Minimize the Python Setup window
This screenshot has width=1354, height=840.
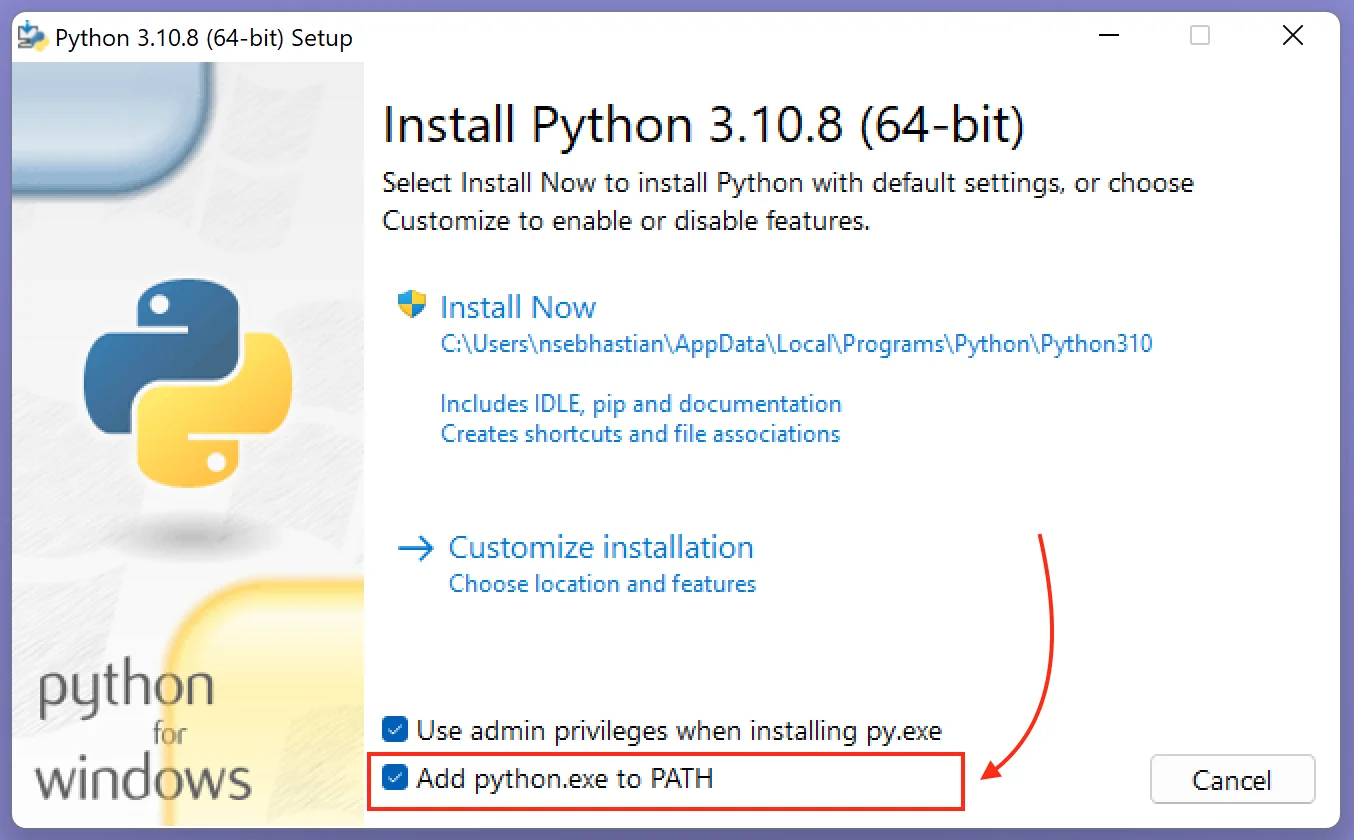pyautogui.click(x=1107, y=37)
